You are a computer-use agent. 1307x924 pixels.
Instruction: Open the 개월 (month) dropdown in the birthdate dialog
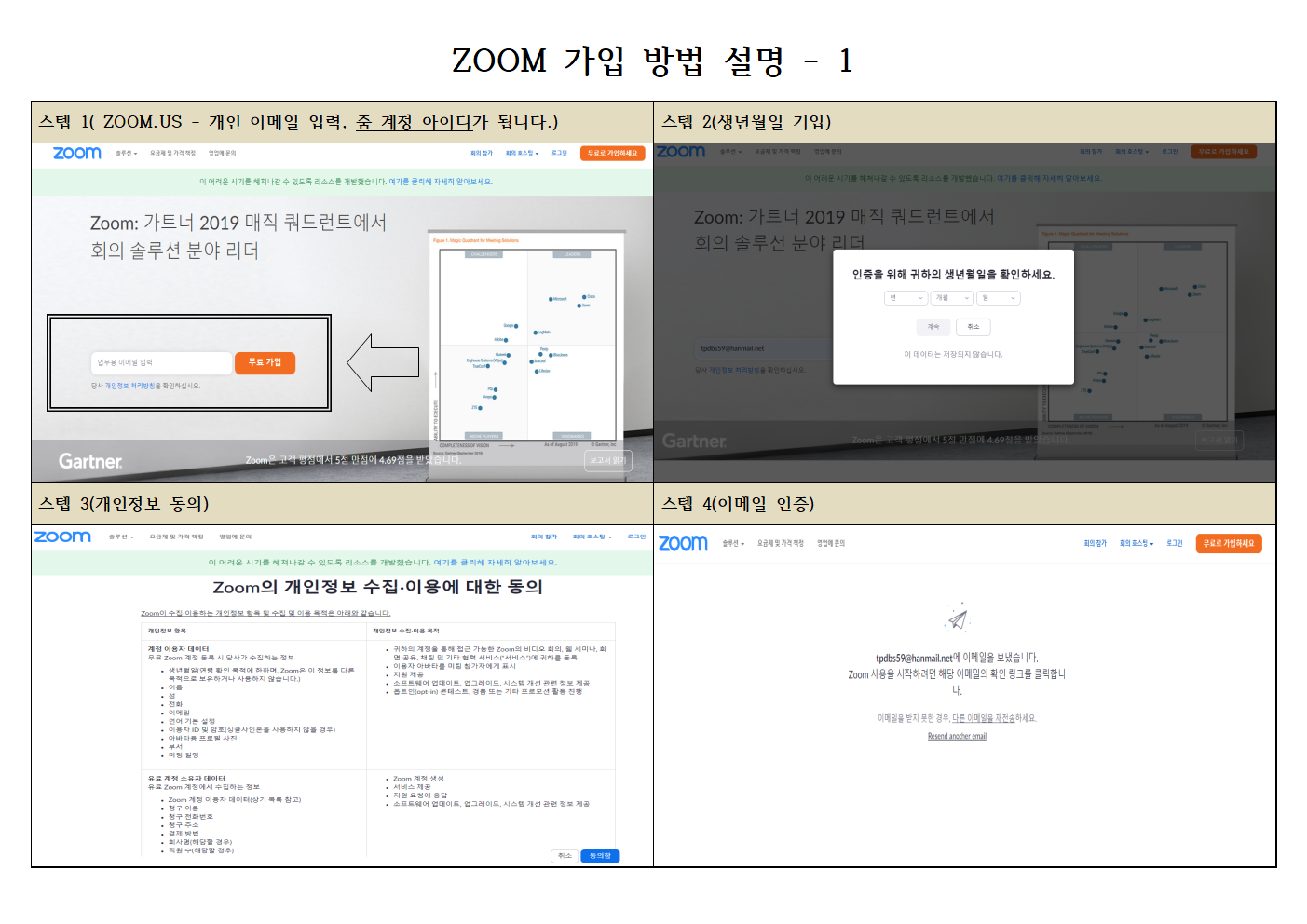click(x=952, y=298)
